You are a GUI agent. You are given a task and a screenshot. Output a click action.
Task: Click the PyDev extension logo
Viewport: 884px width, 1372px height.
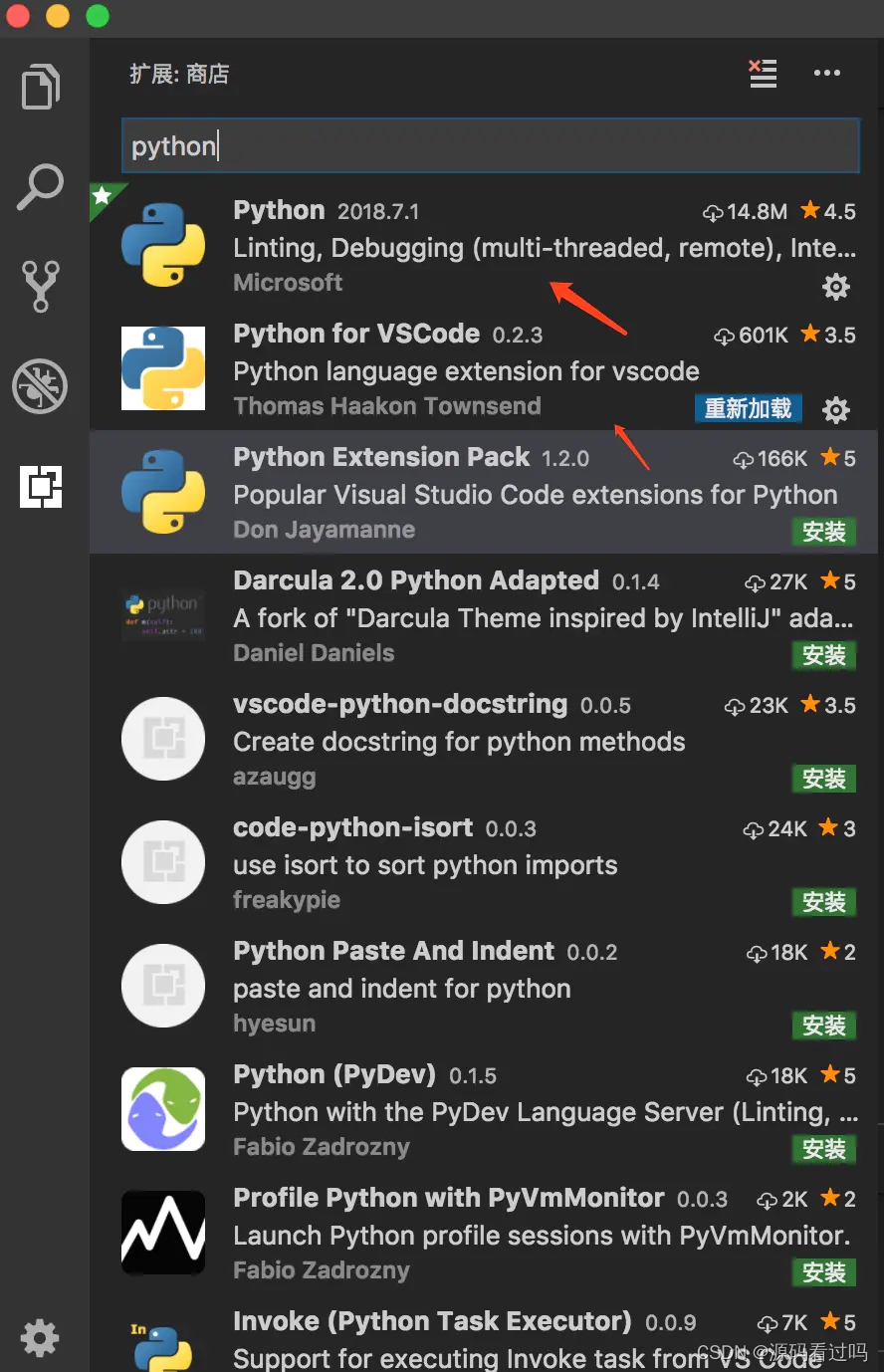point(163,1109)
